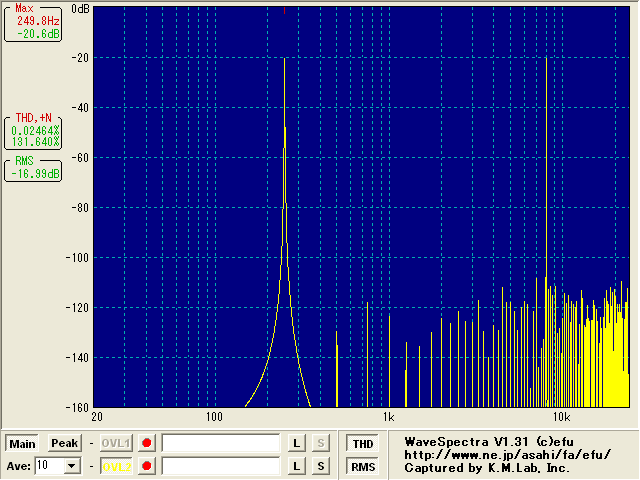Click the 1k frequency axis label

pos(389,417)
